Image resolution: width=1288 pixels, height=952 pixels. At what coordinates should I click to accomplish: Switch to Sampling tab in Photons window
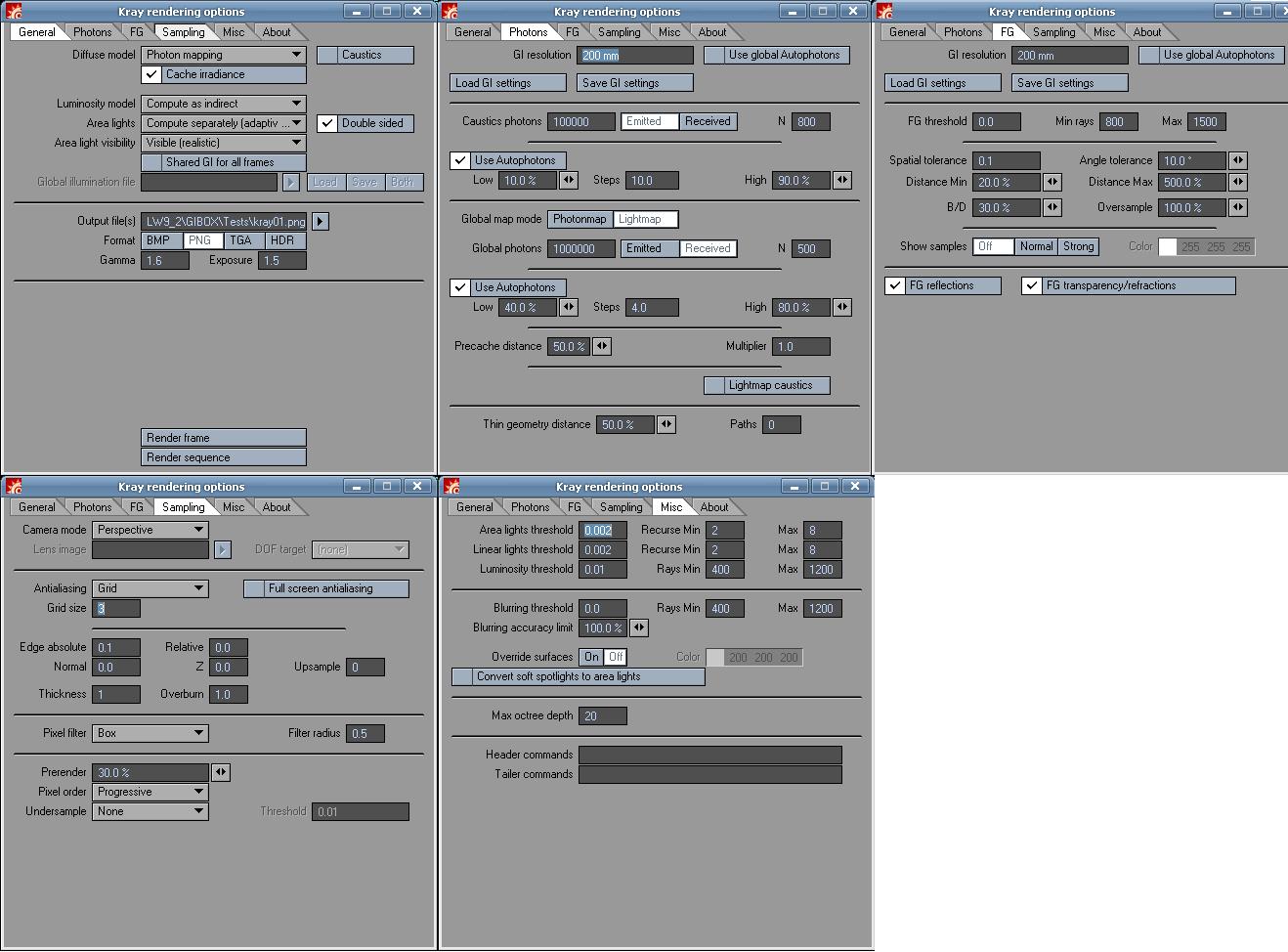(x=620, y=32)
